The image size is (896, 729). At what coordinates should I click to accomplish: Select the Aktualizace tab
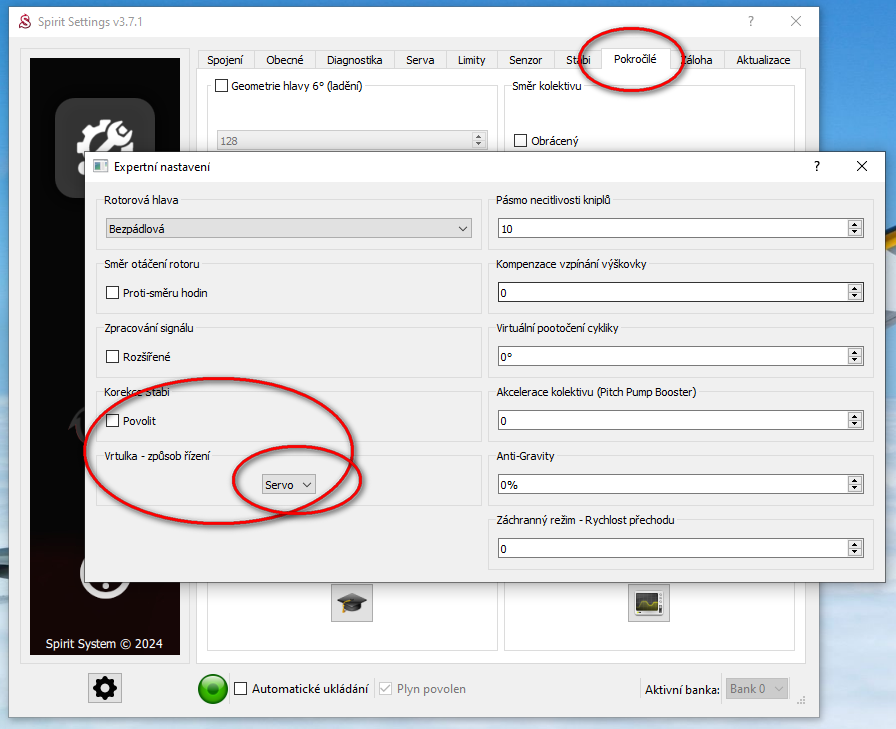click(763, 60)
